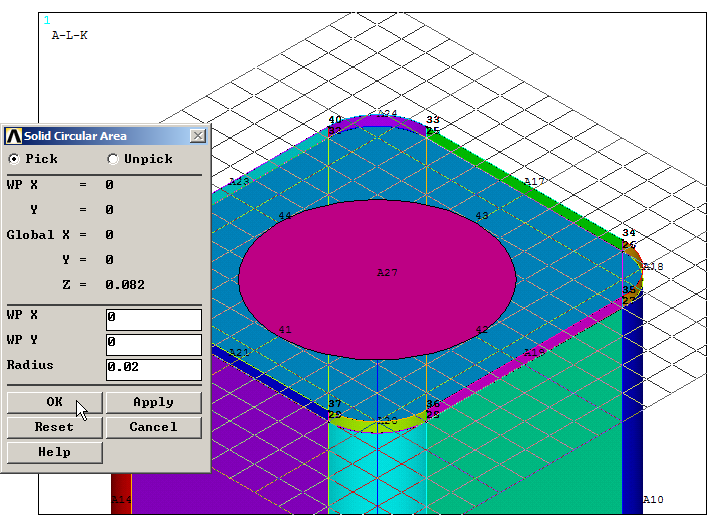Click the A17 area label
This screenshot has width=720, height=528.
(534, 181)
